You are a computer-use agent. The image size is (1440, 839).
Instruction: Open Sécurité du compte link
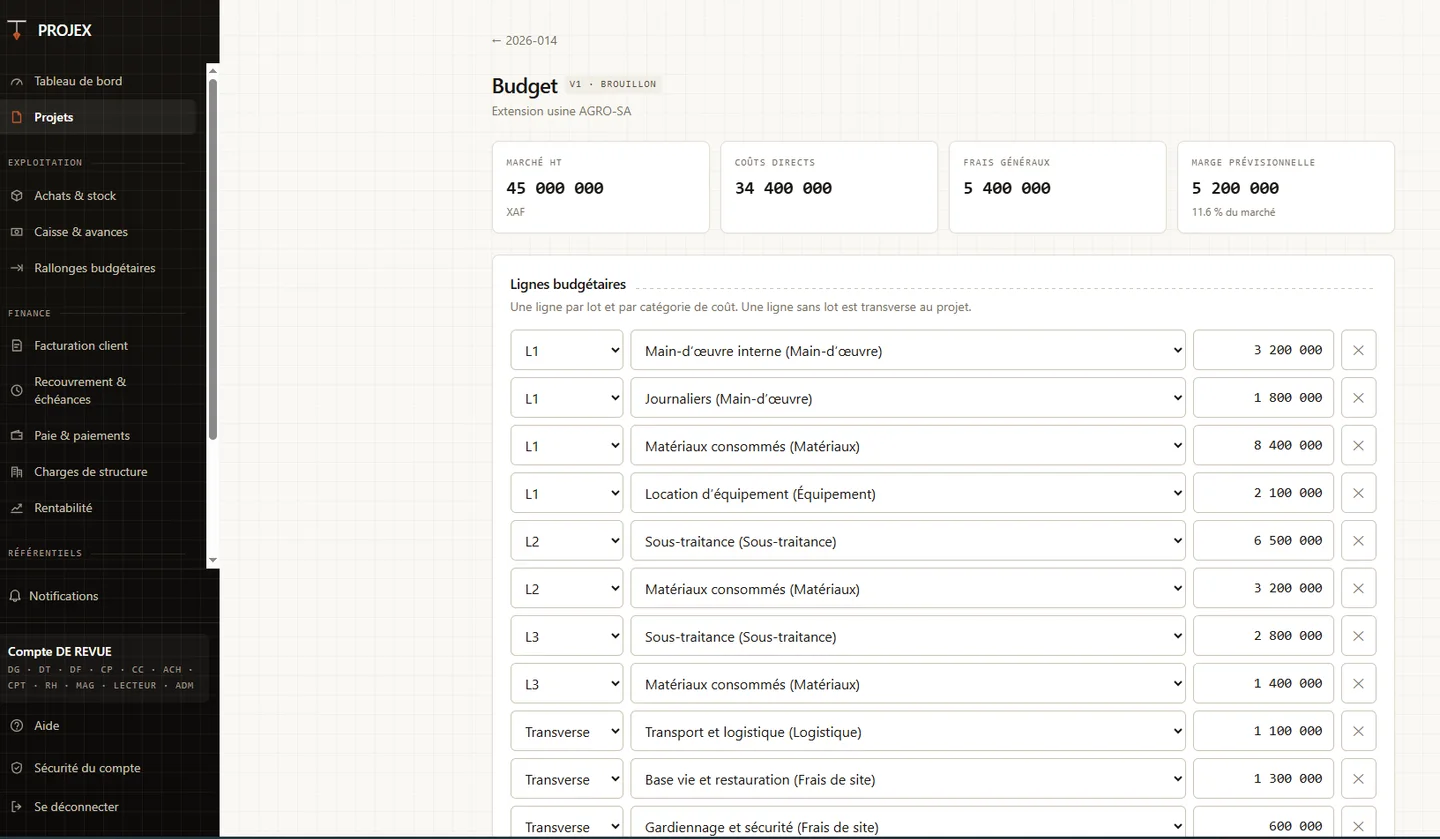point(87,768)
